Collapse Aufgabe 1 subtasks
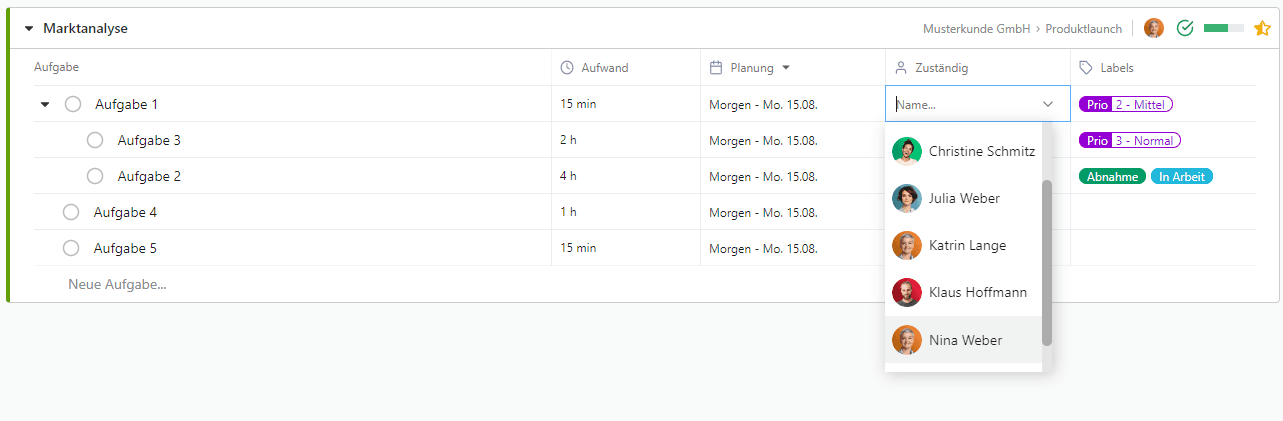The width and height of the screenshot is (1283, 421). [45, 104]
